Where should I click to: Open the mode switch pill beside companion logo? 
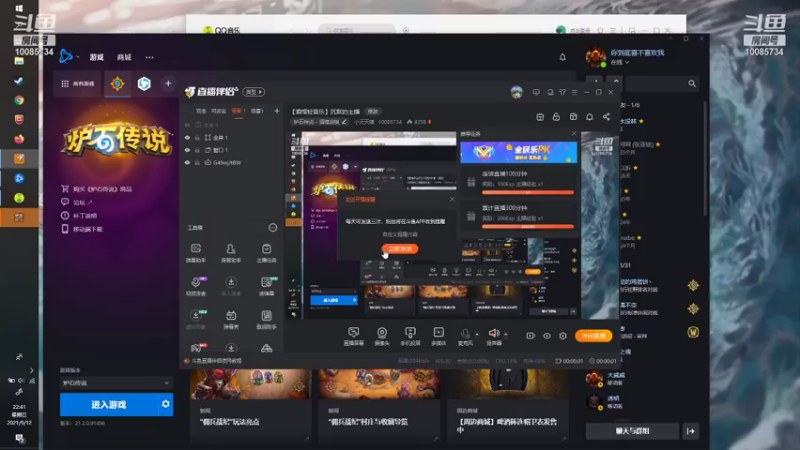pyautogui.click(x=254, y=92)
